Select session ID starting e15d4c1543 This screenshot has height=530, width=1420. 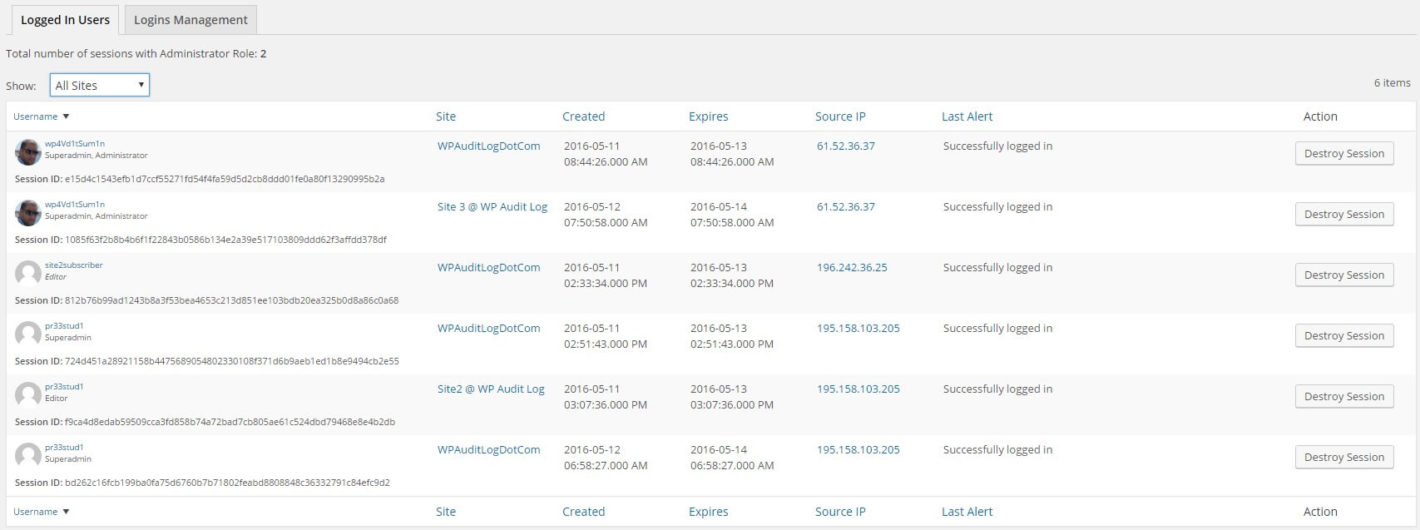[x=225, y=179]
